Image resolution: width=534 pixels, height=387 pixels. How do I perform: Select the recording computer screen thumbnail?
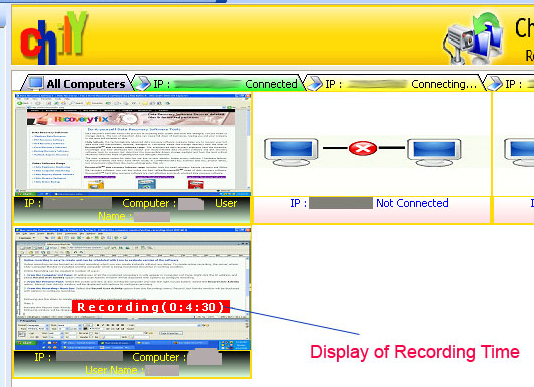point(132,289)
